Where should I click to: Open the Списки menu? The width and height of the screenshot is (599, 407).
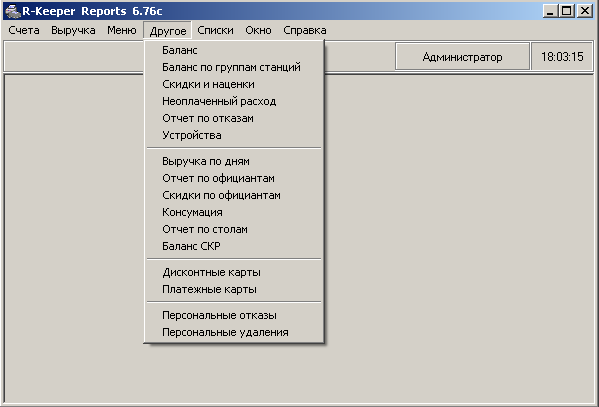(x=215, y=30)
